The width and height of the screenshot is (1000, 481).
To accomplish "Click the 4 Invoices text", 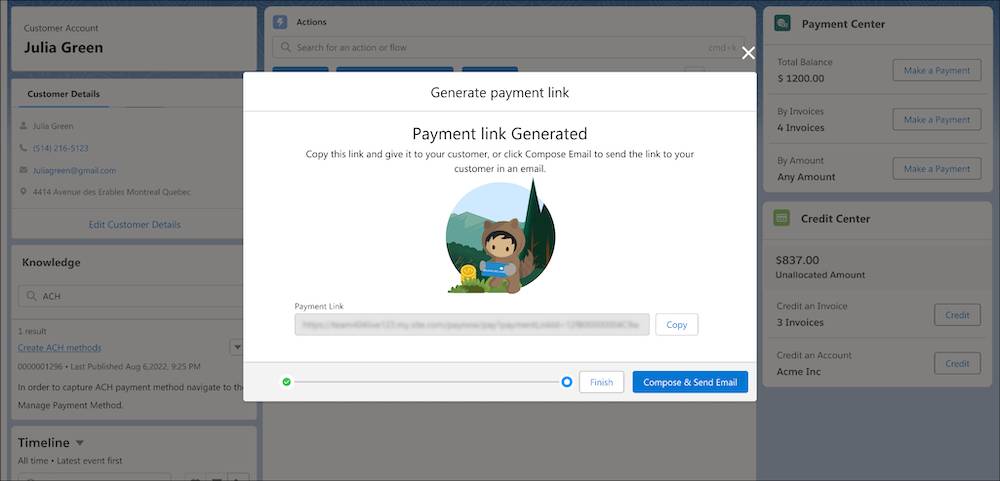I will 801,128.
